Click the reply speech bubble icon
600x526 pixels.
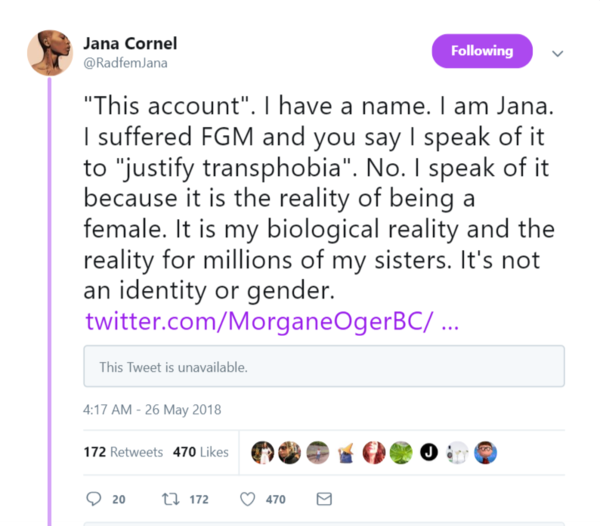pyautogui.click(x=95, y=499)
